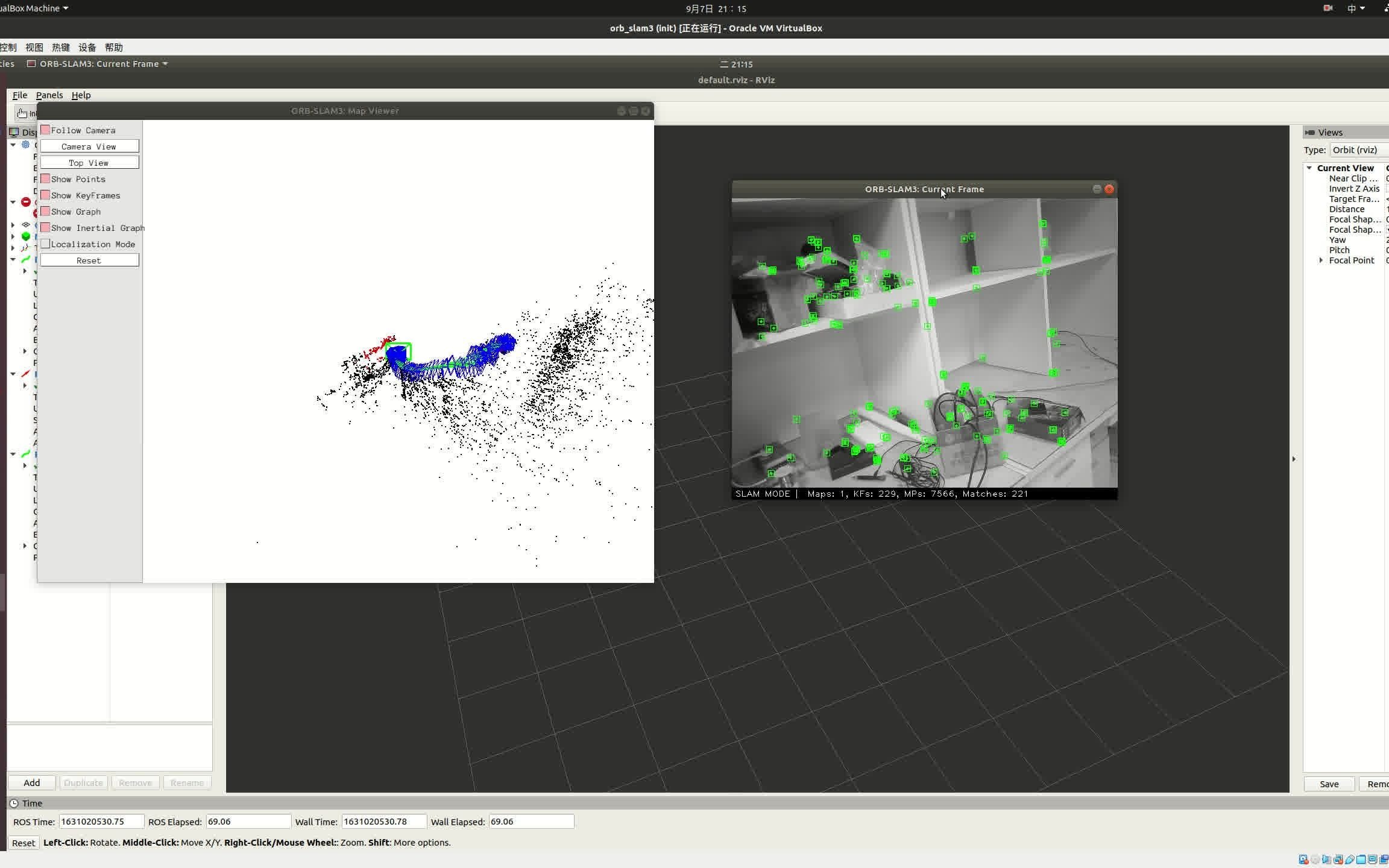Click the green cube display icon
This screenshot has width=1389, height=868.
click(x=26, y=236)
